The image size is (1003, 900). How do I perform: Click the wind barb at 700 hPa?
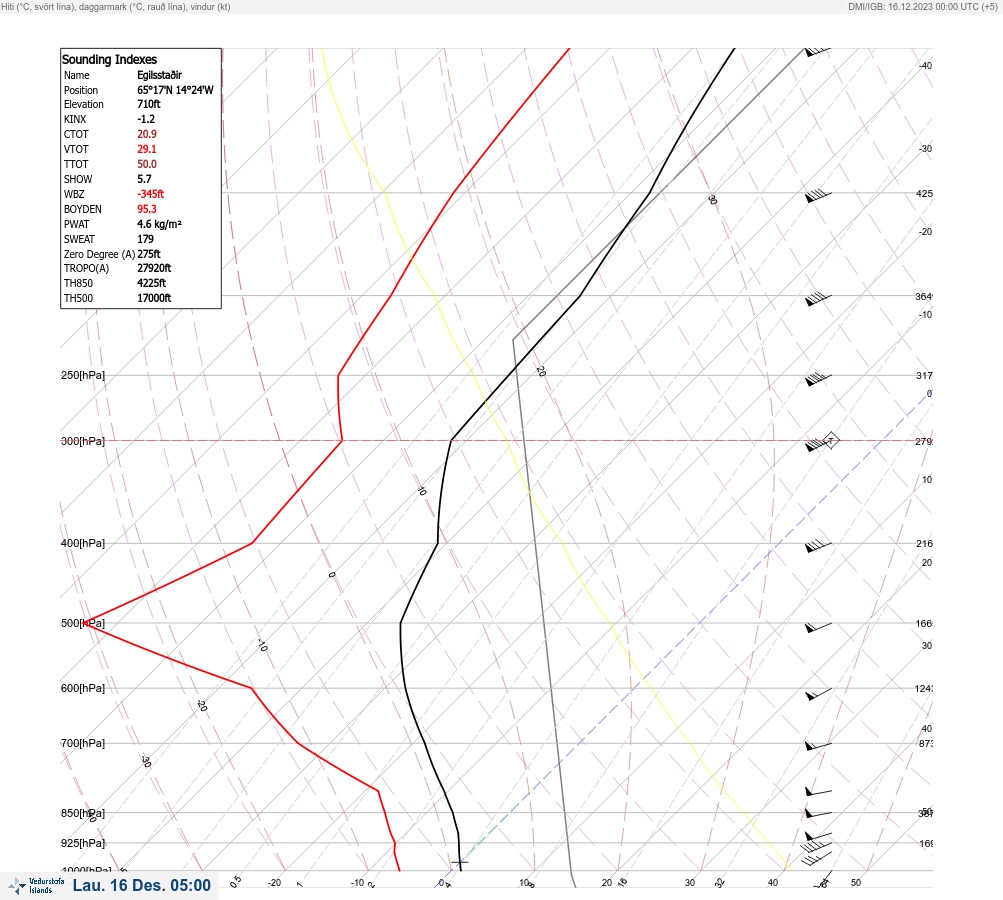(x=818, y=746)
